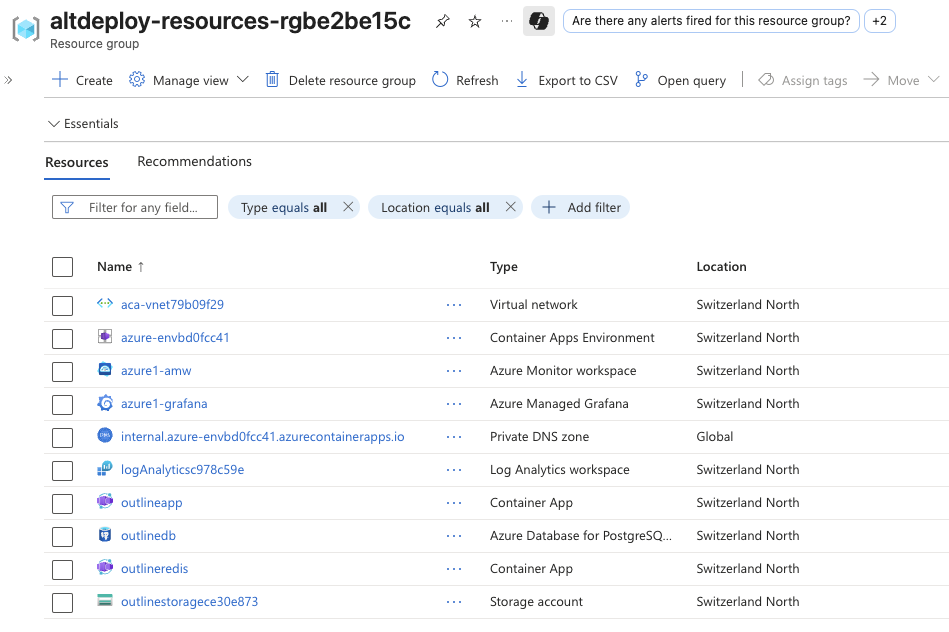949x632 pixels.
Task: Switch to the Resources tab
Action: (x=77, y=162)
